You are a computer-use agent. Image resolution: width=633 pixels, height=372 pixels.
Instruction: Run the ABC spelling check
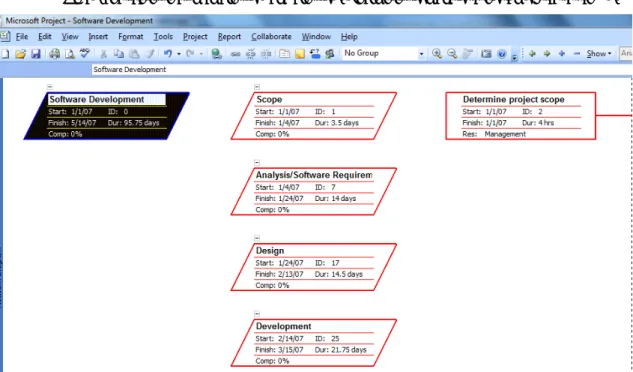[84, 53]
